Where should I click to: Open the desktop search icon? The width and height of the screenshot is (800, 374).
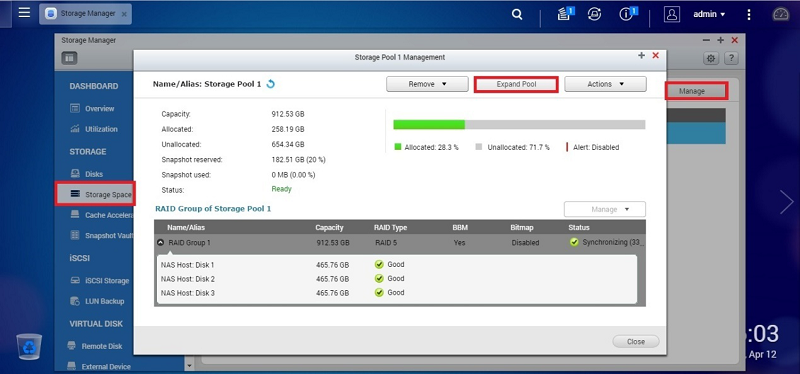click(517, 14)
